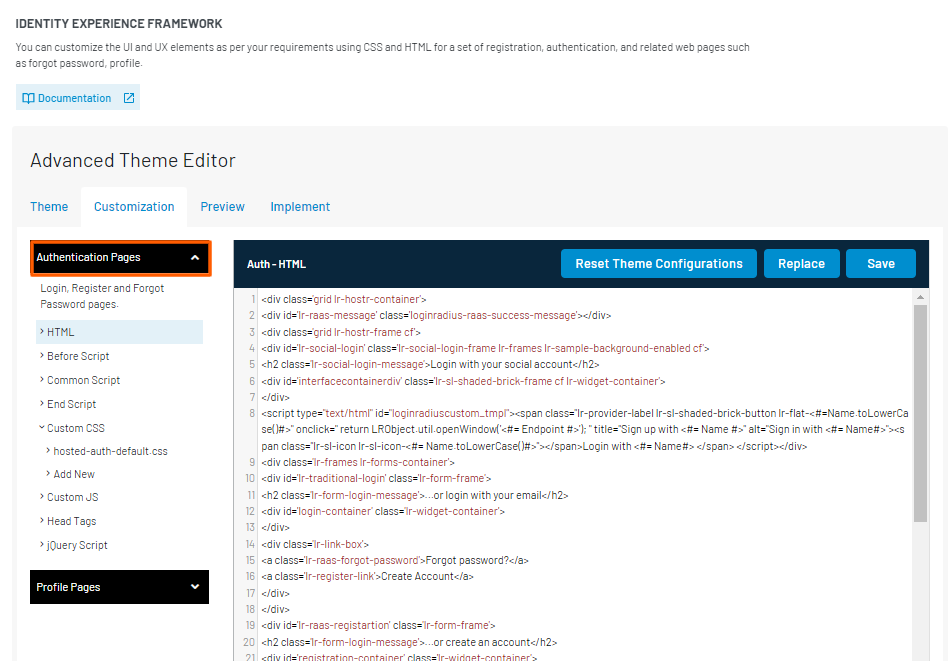Expand the Custom JS section

tap(71, 497)
